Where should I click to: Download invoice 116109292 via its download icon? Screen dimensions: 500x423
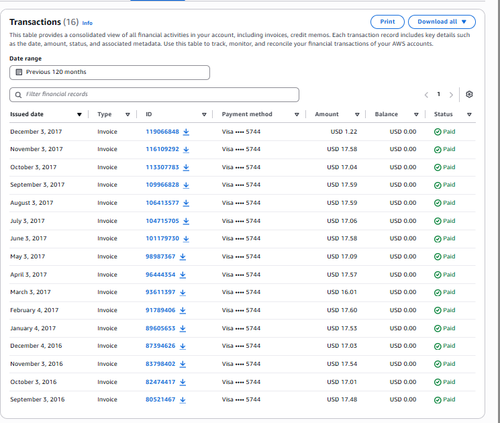tap(186, 150)
